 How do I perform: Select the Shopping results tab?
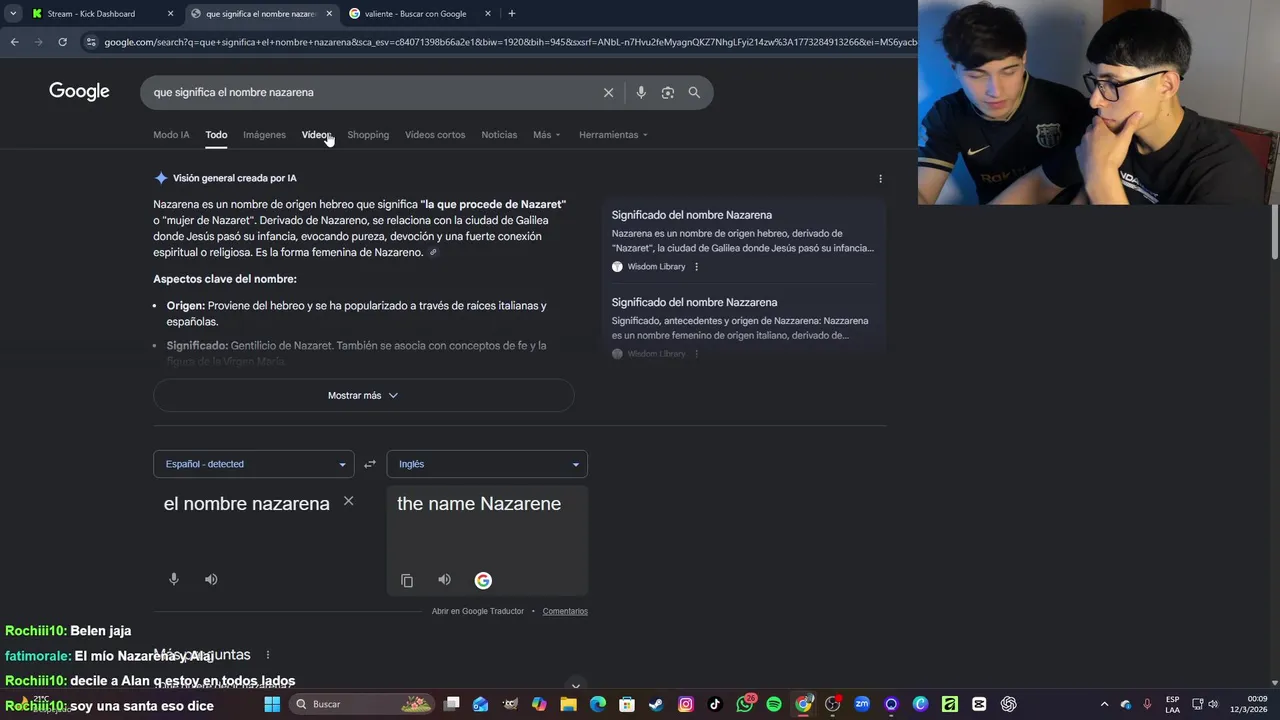pyautogui.click(x=368, y=135)
